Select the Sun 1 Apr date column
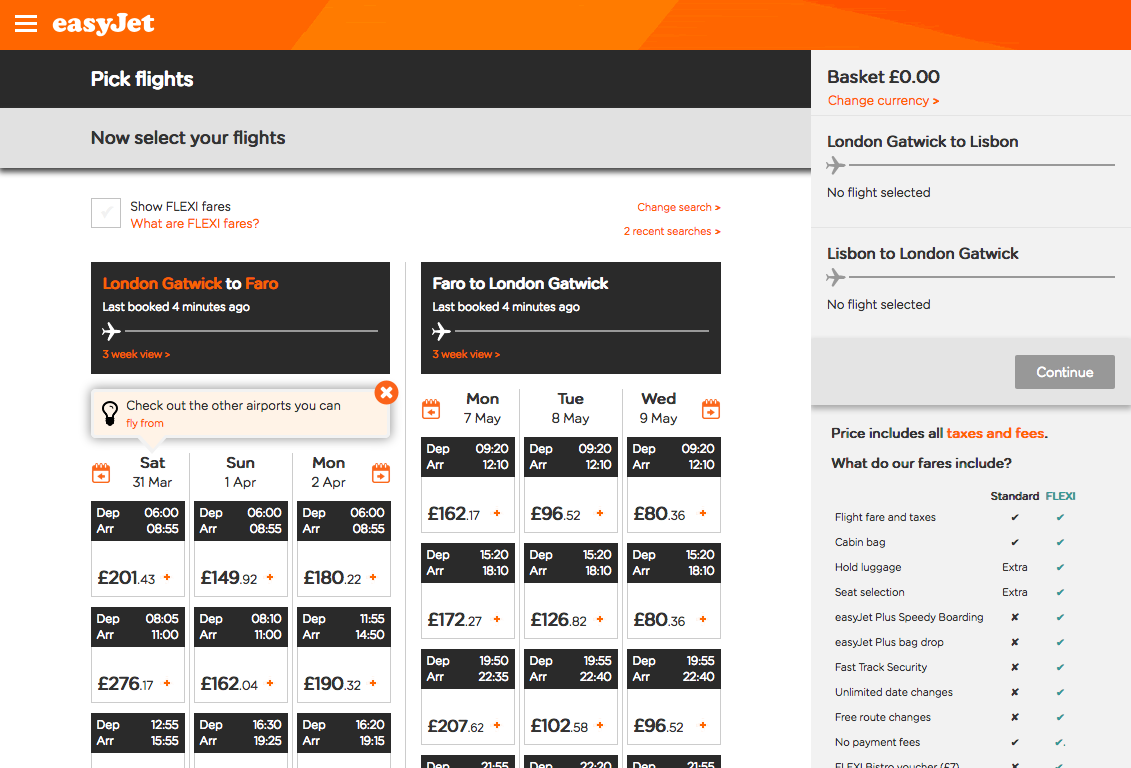 click(x=240, y=472)
